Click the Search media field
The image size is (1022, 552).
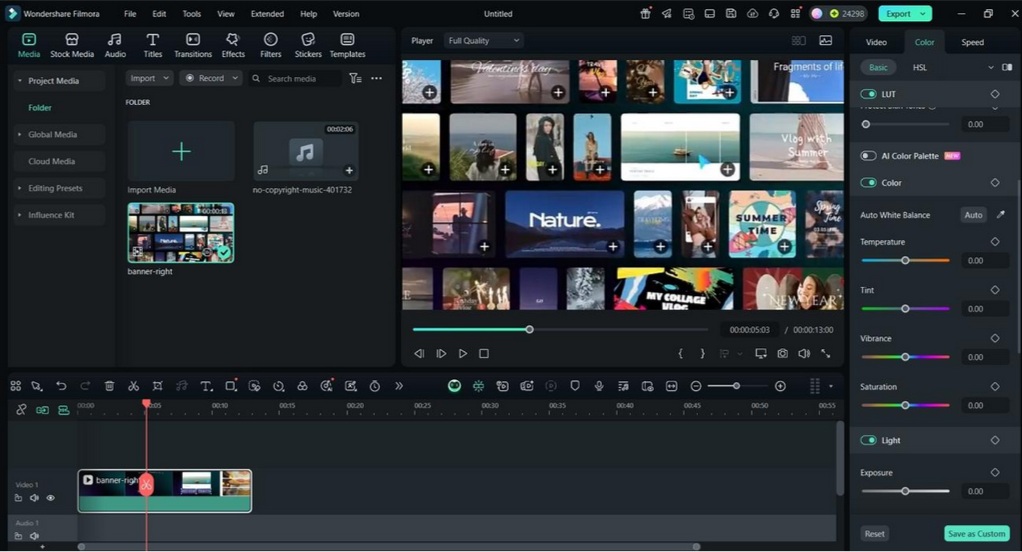coord(295,78)
